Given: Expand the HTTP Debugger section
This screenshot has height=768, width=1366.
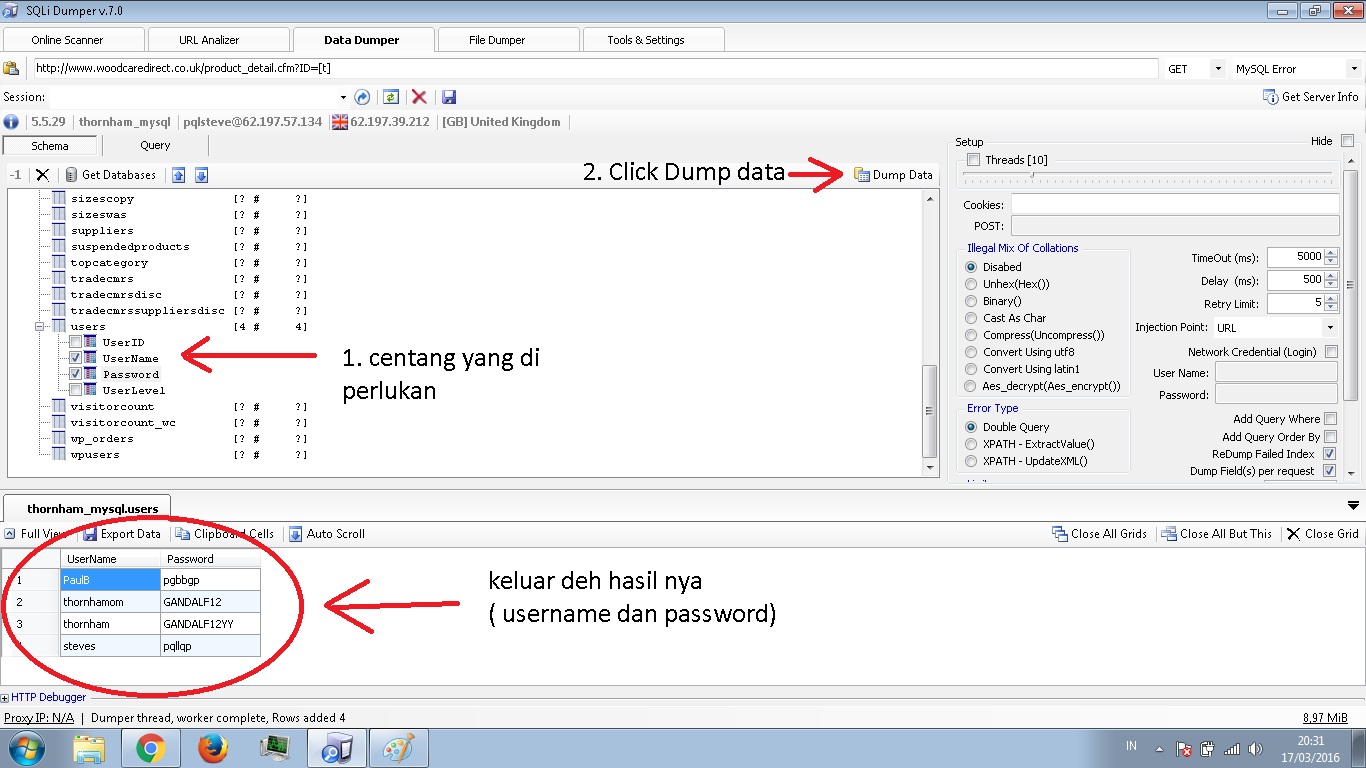Looking at the screenshot, I should [x=5, y=697].
